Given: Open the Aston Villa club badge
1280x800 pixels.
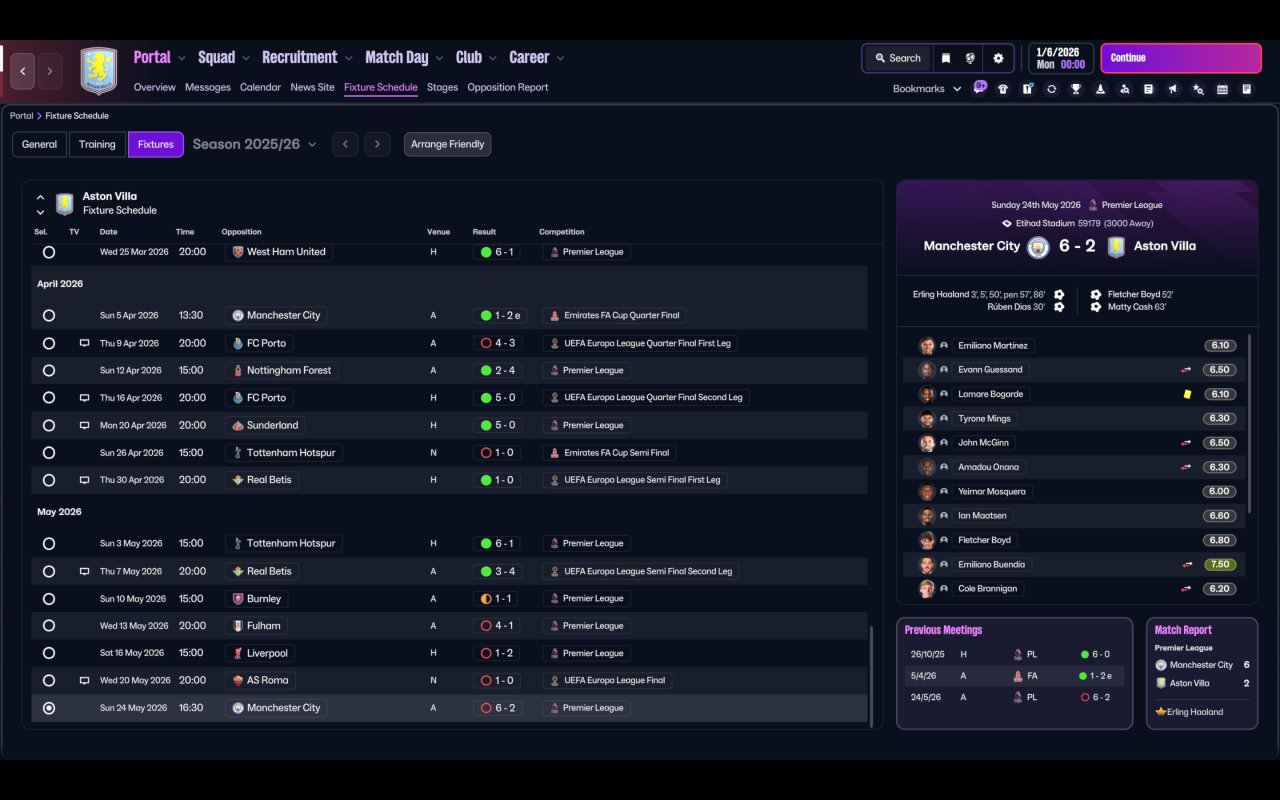Looking at the screenshot, I should 98,71.
